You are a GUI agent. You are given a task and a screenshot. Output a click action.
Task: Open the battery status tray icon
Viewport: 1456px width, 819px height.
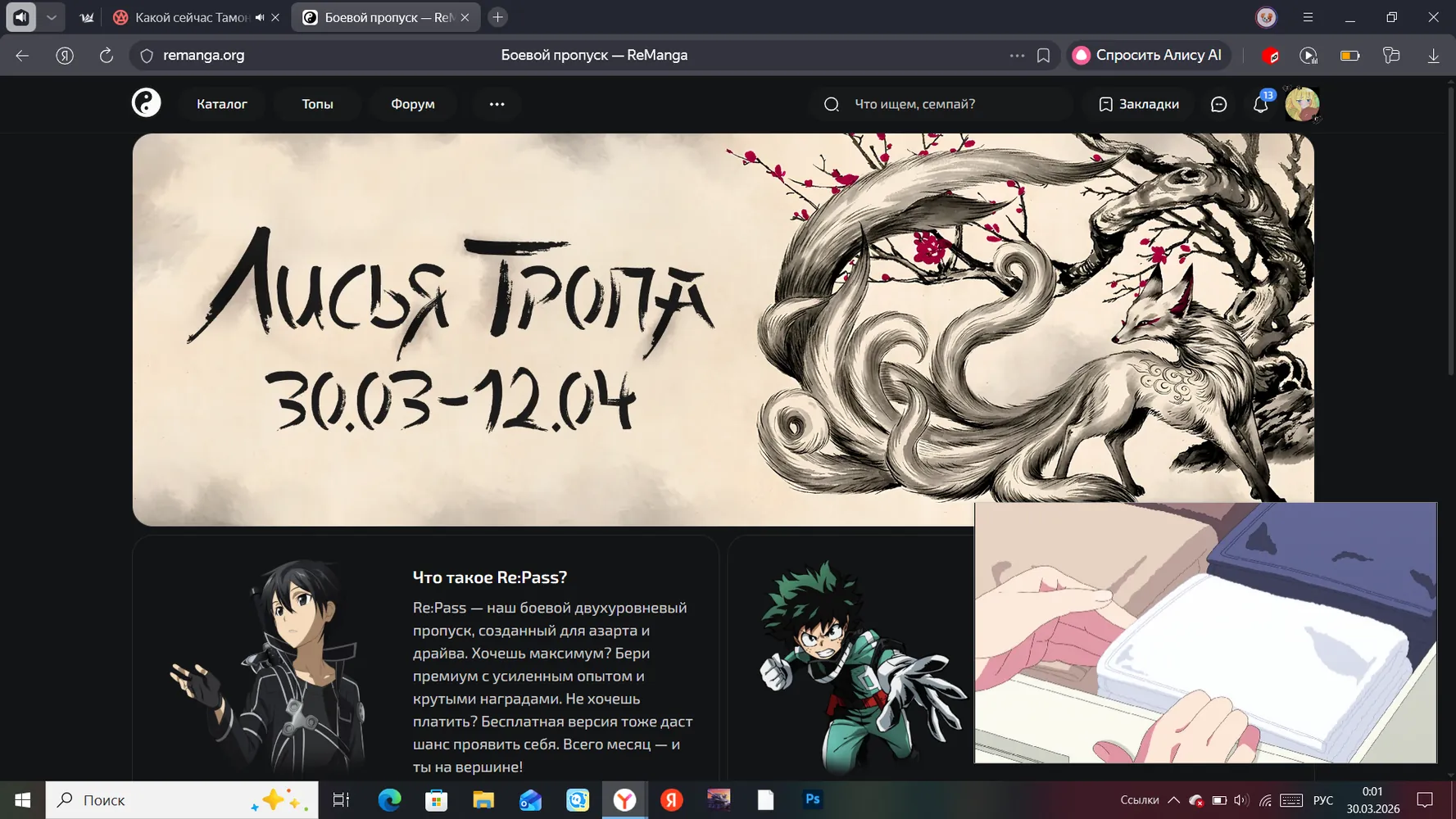click(x=1219, y=800)
